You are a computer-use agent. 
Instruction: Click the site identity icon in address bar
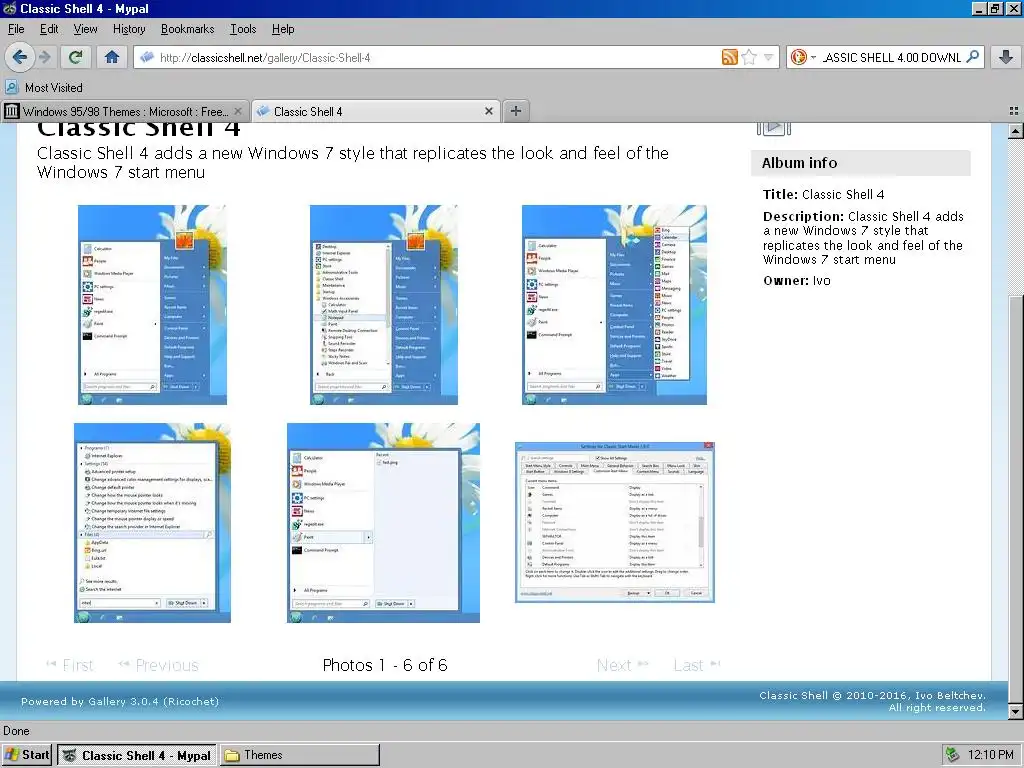tap(147, 57)
